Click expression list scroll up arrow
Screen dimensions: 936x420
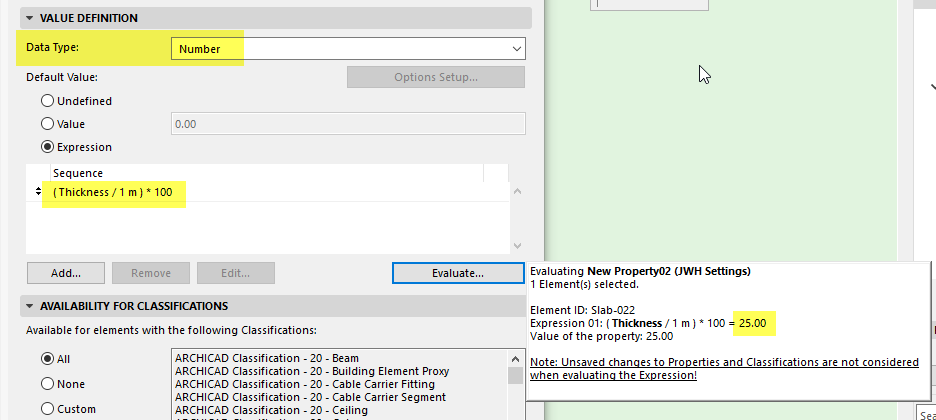pyautogui.click(x=518, y=192)
